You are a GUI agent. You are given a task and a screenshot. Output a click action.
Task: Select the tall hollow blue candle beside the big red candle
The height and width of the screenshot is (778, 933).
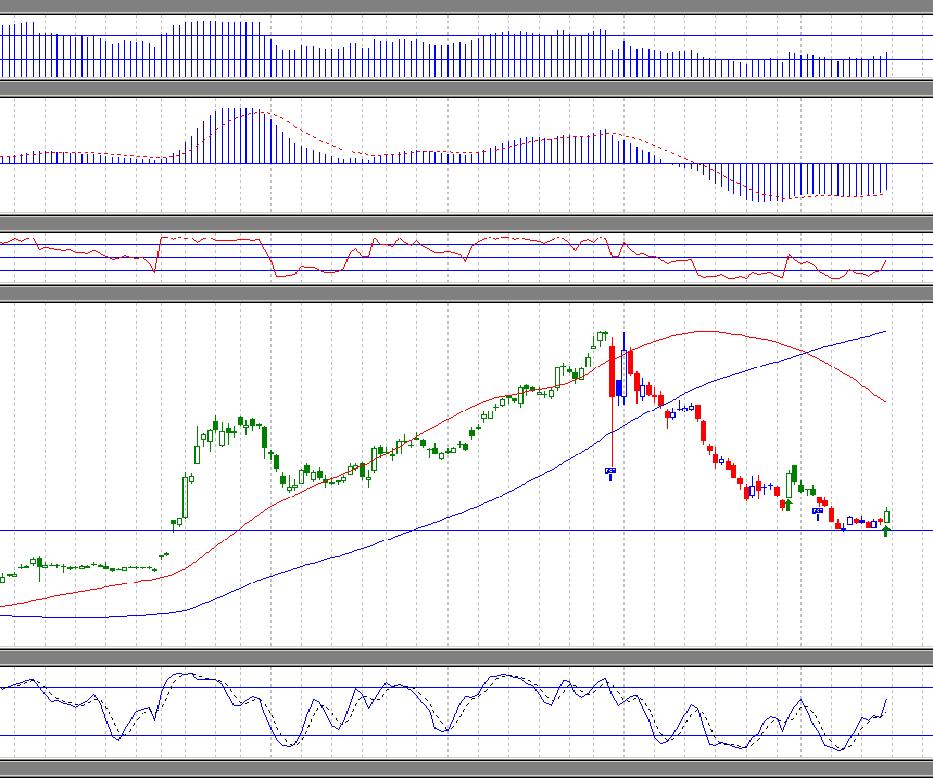coord(624,373)
